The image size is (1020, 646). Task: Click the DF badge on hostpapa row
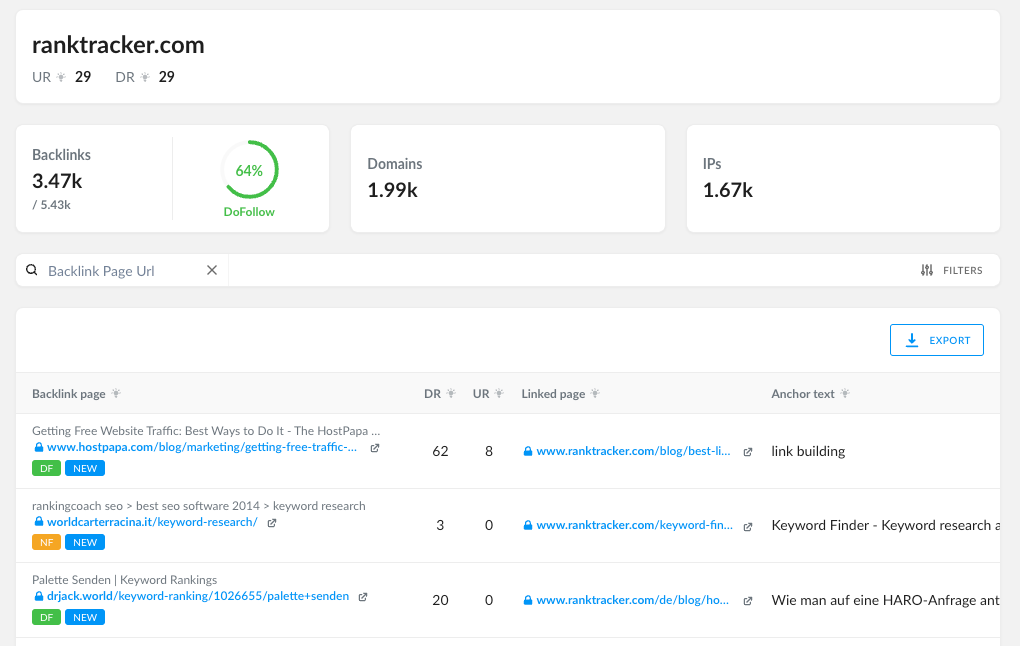pyautogui.click(x=46, y=468)
